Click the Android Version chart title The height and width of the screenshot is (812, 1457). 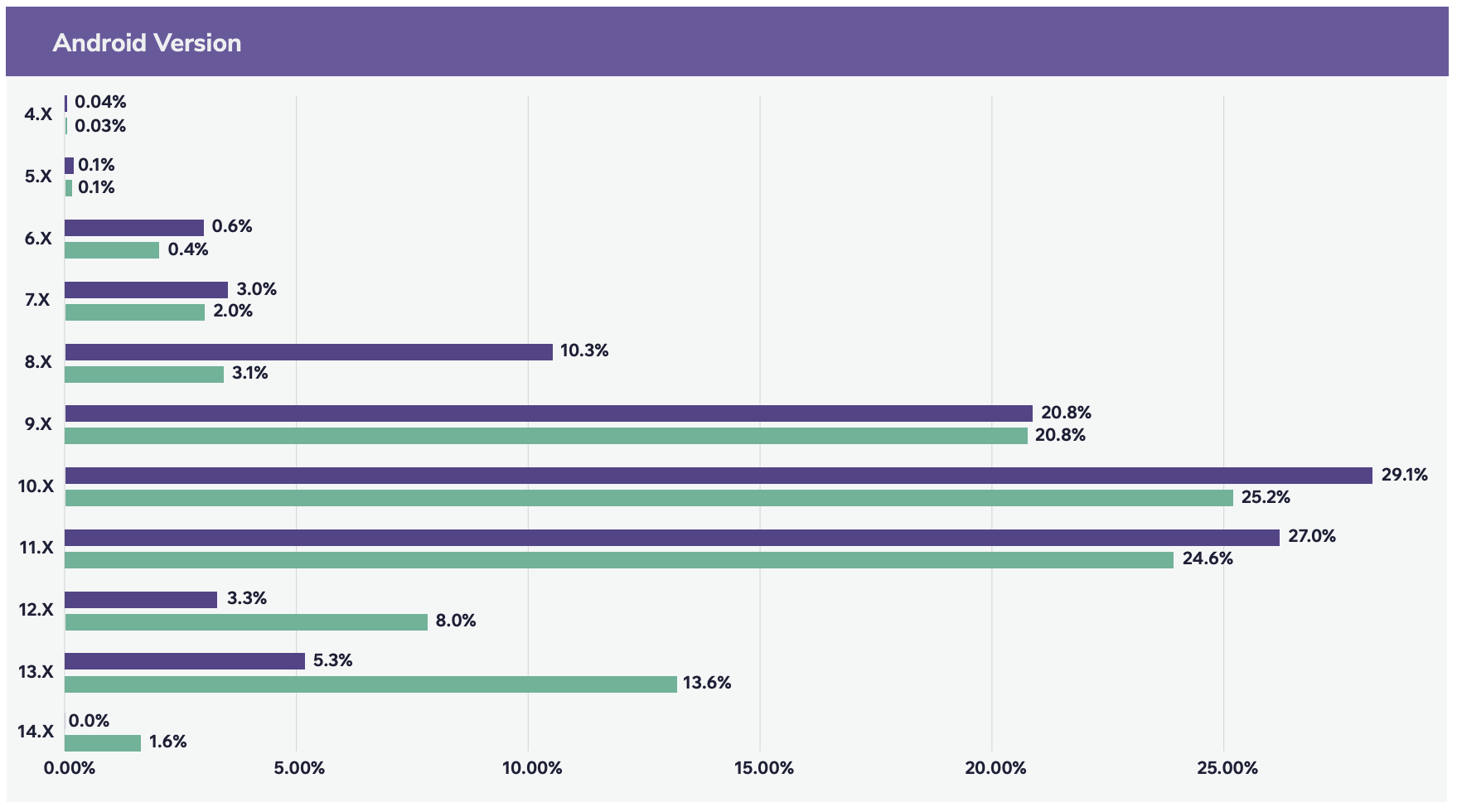point(147,42)
